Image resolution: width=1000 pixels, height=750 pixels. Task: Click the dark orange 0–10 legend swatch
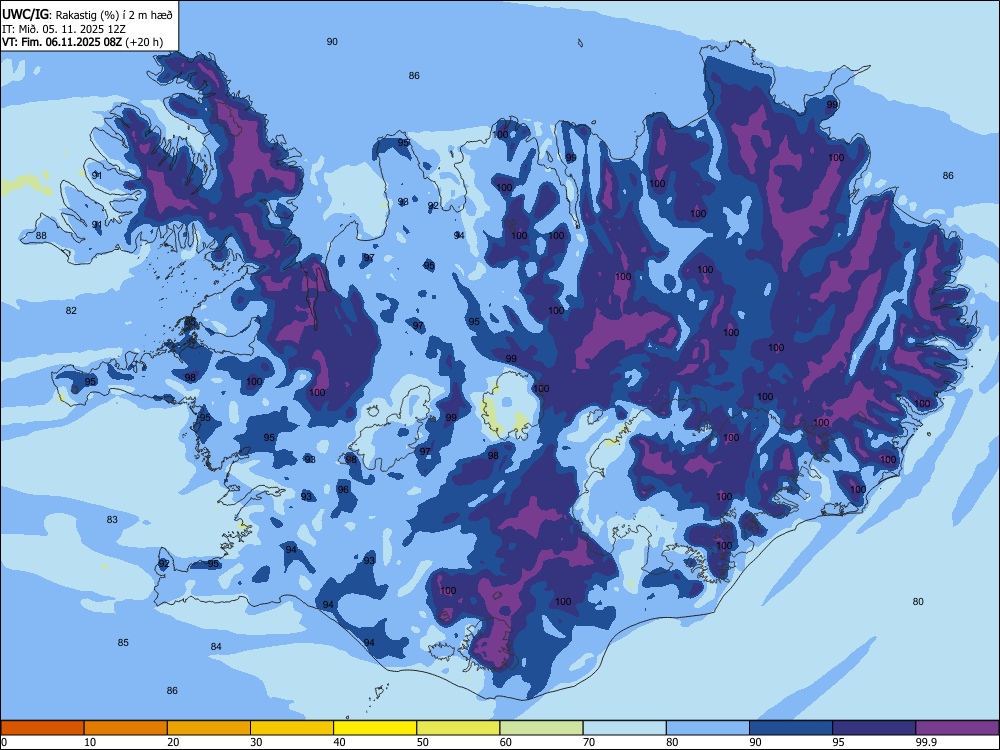42,728
